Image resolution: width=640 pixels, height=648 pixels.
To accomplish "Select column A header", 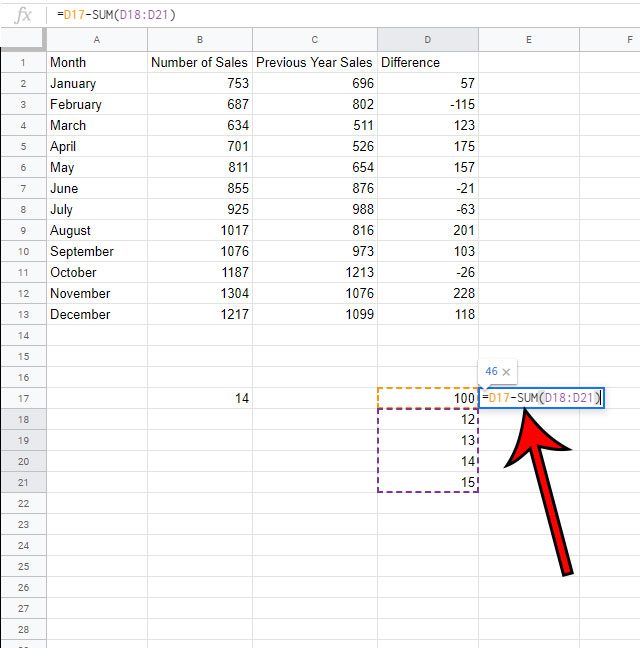I will 96,39.
